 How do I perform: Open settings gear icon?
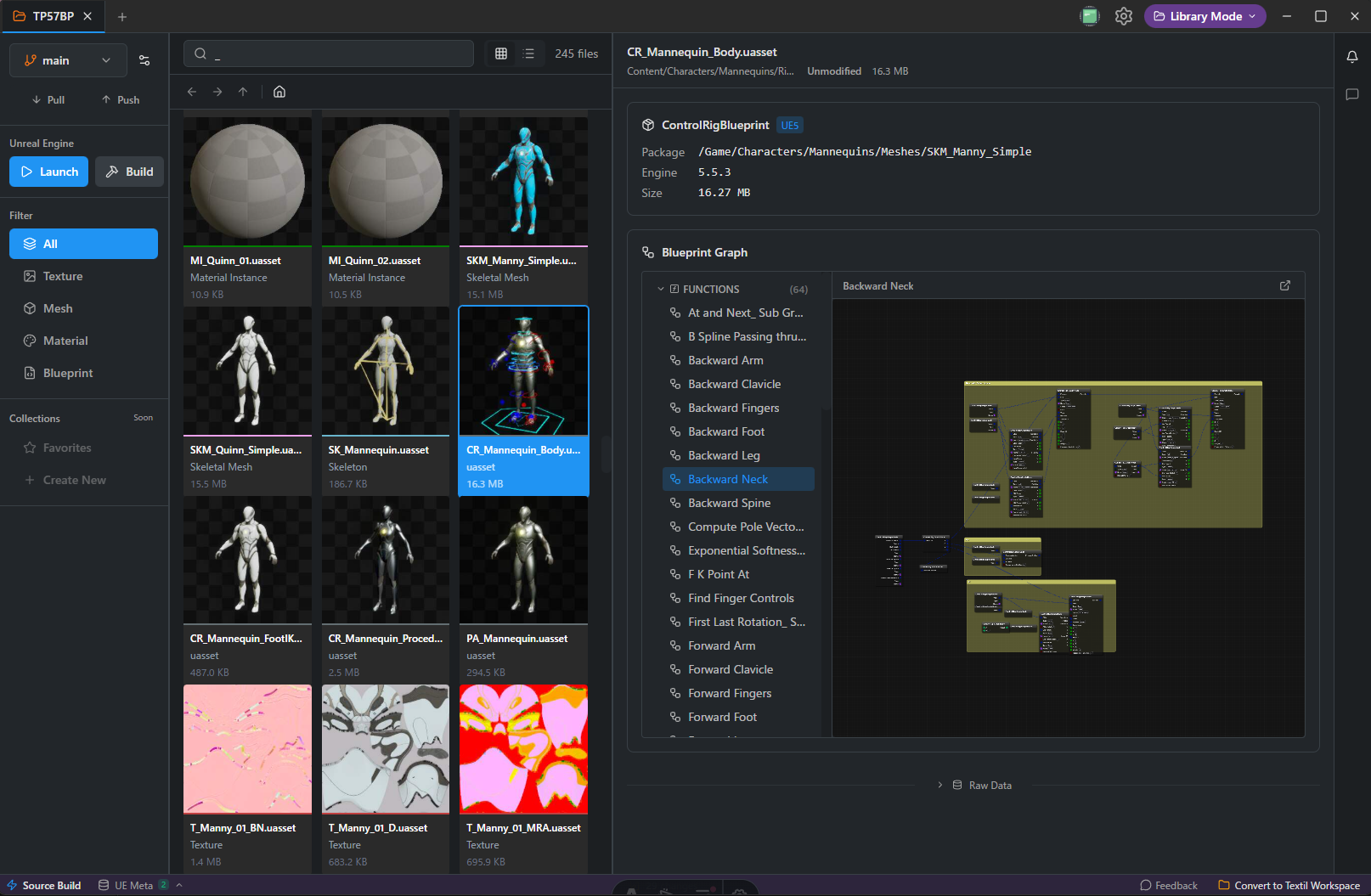[x=1124, y=16]
